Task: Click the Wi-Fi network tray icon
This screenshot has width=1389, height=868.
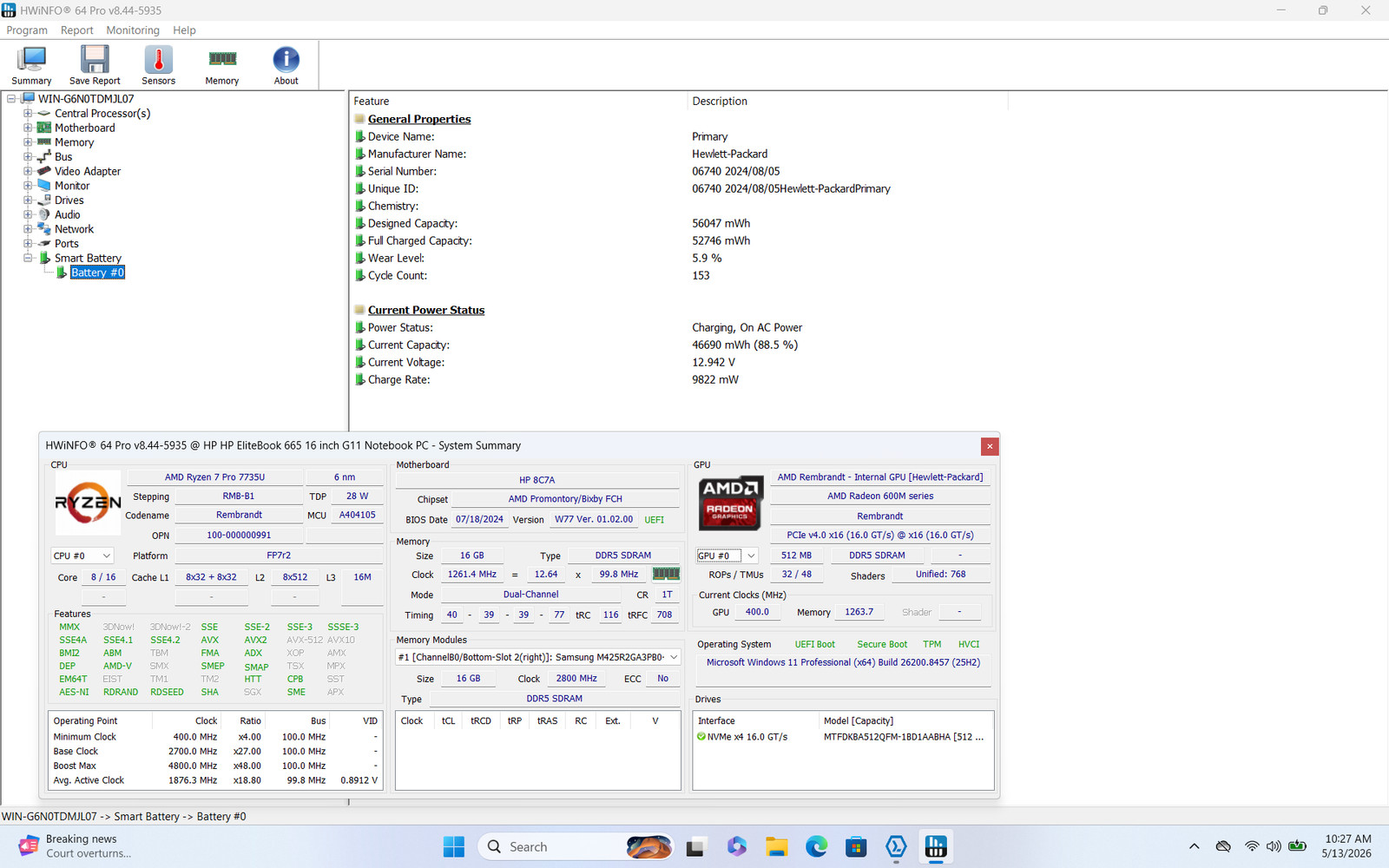Action: click(1252, 846)
